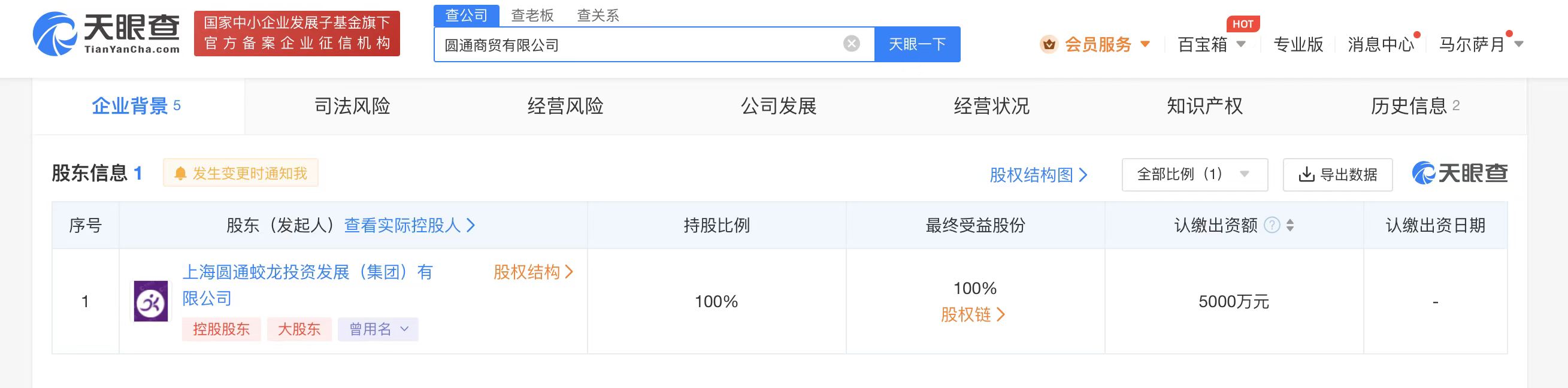Open 消息中心 notifications
The height and width of the screenshot is (388, 1568).
1381,44
